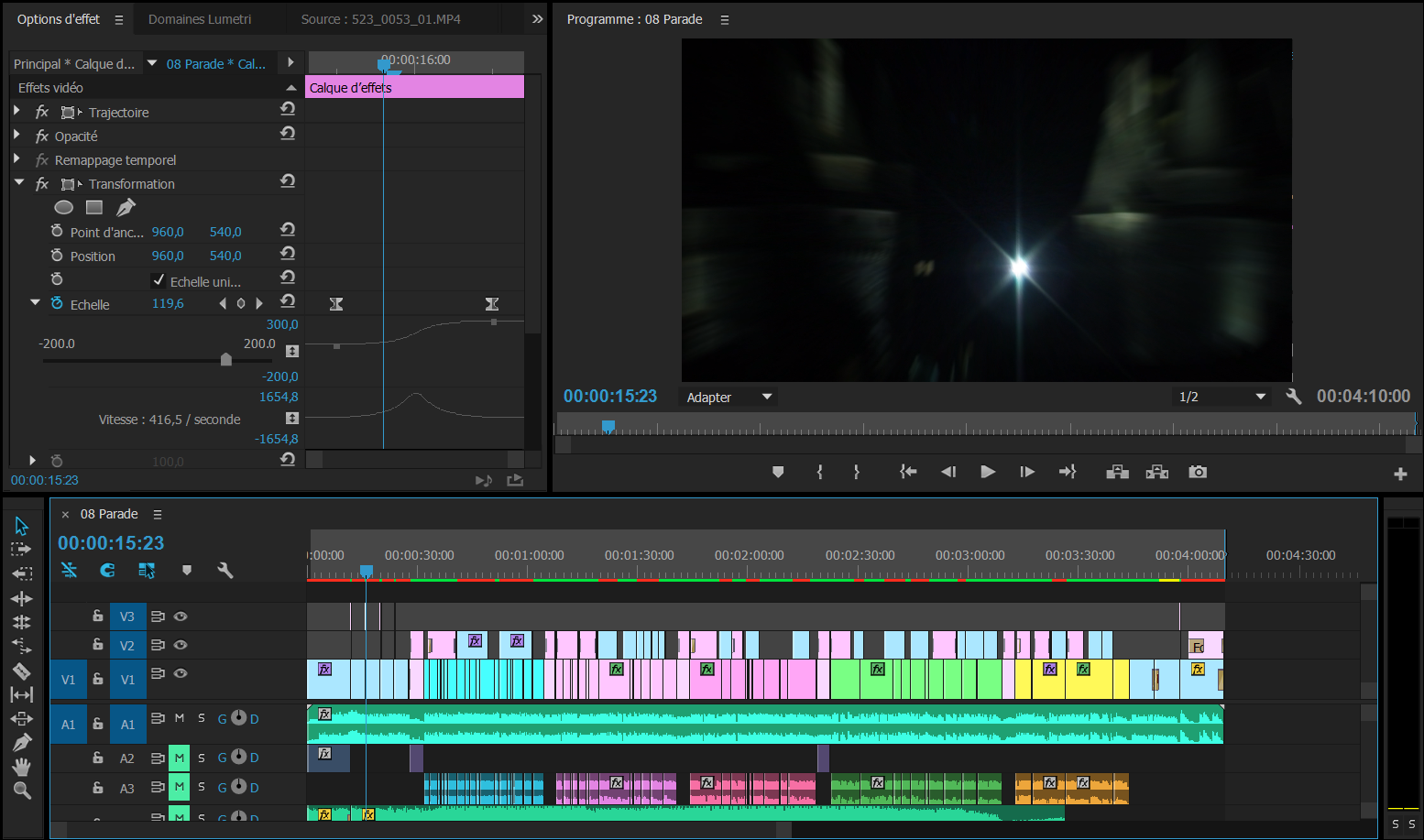This screenshot has height=840, width=1424.
Task: Click Program monitor playhead on scrub bar
Action: point(608,426)
